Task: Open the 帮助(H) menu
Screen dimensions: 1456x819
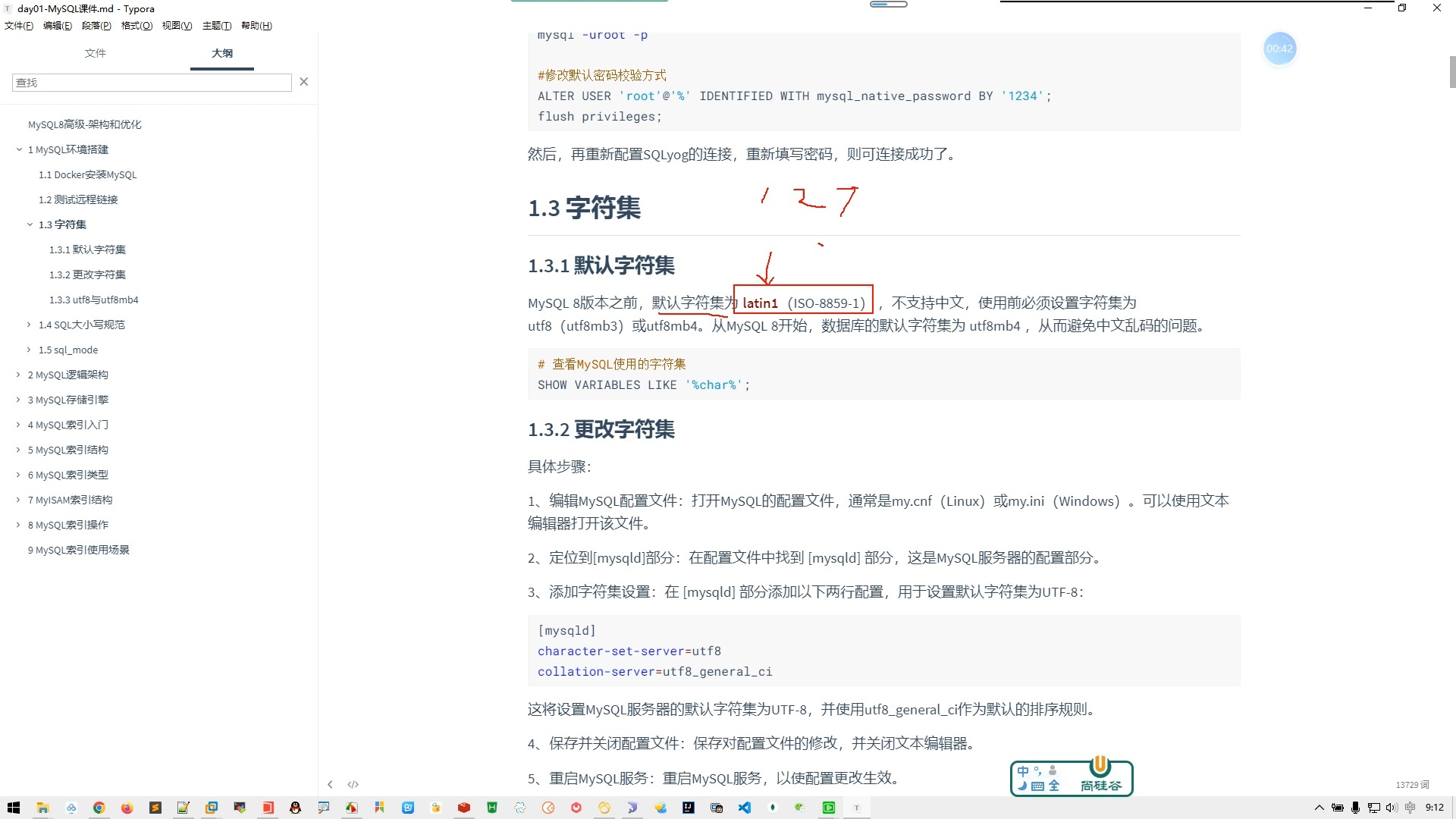Action: pos(256,26)
